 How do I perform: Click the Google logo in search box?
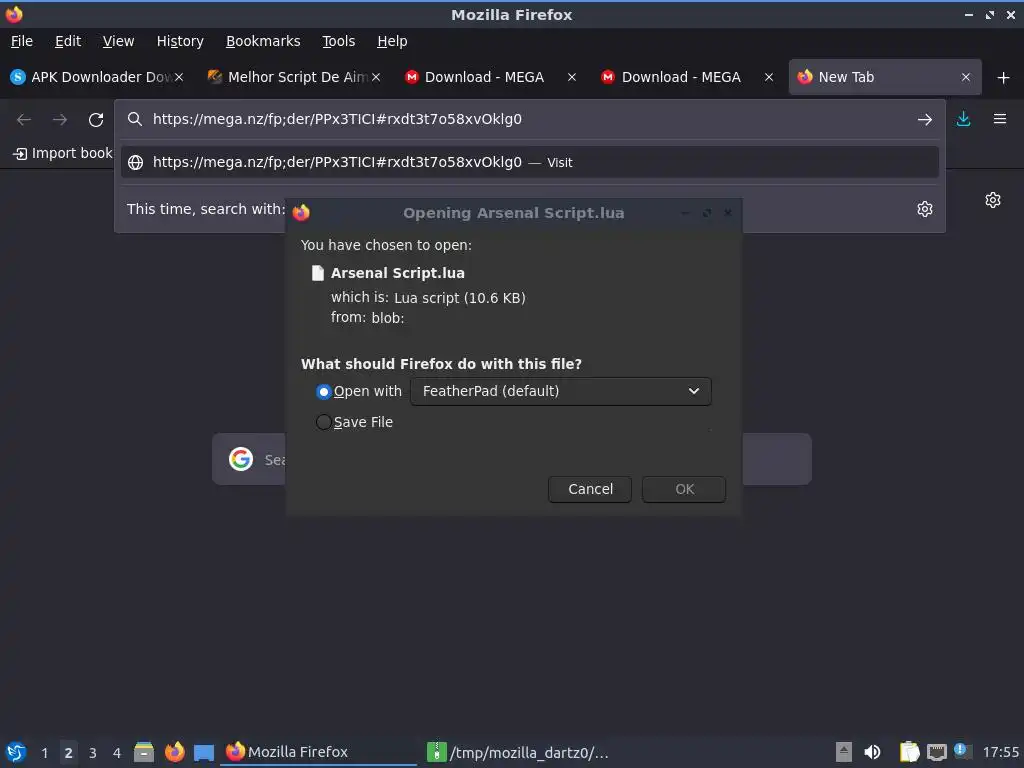point(241,459)
